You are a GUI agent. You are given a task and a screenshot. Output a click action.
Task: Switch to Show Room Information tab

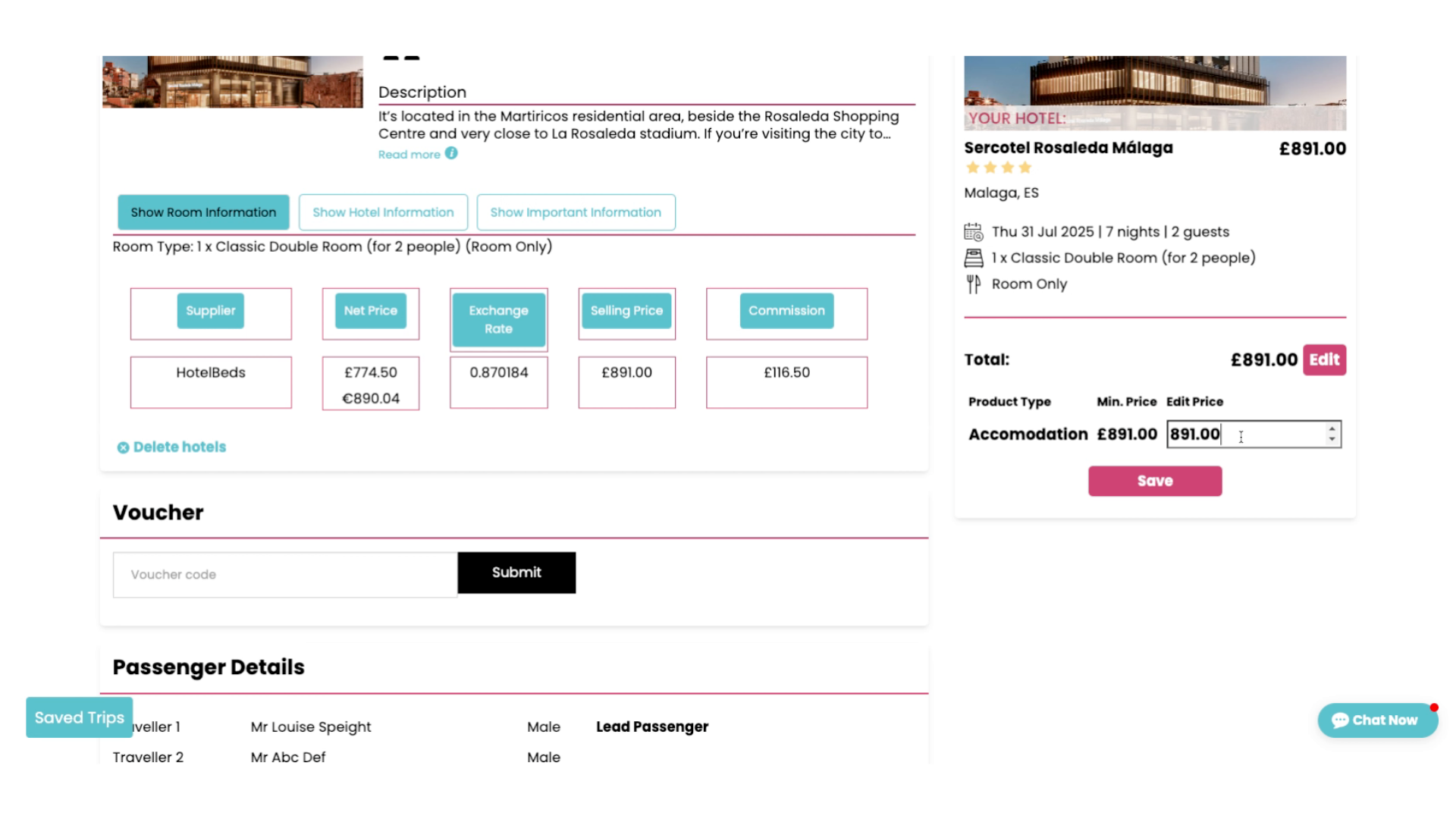tap(203, 212)
